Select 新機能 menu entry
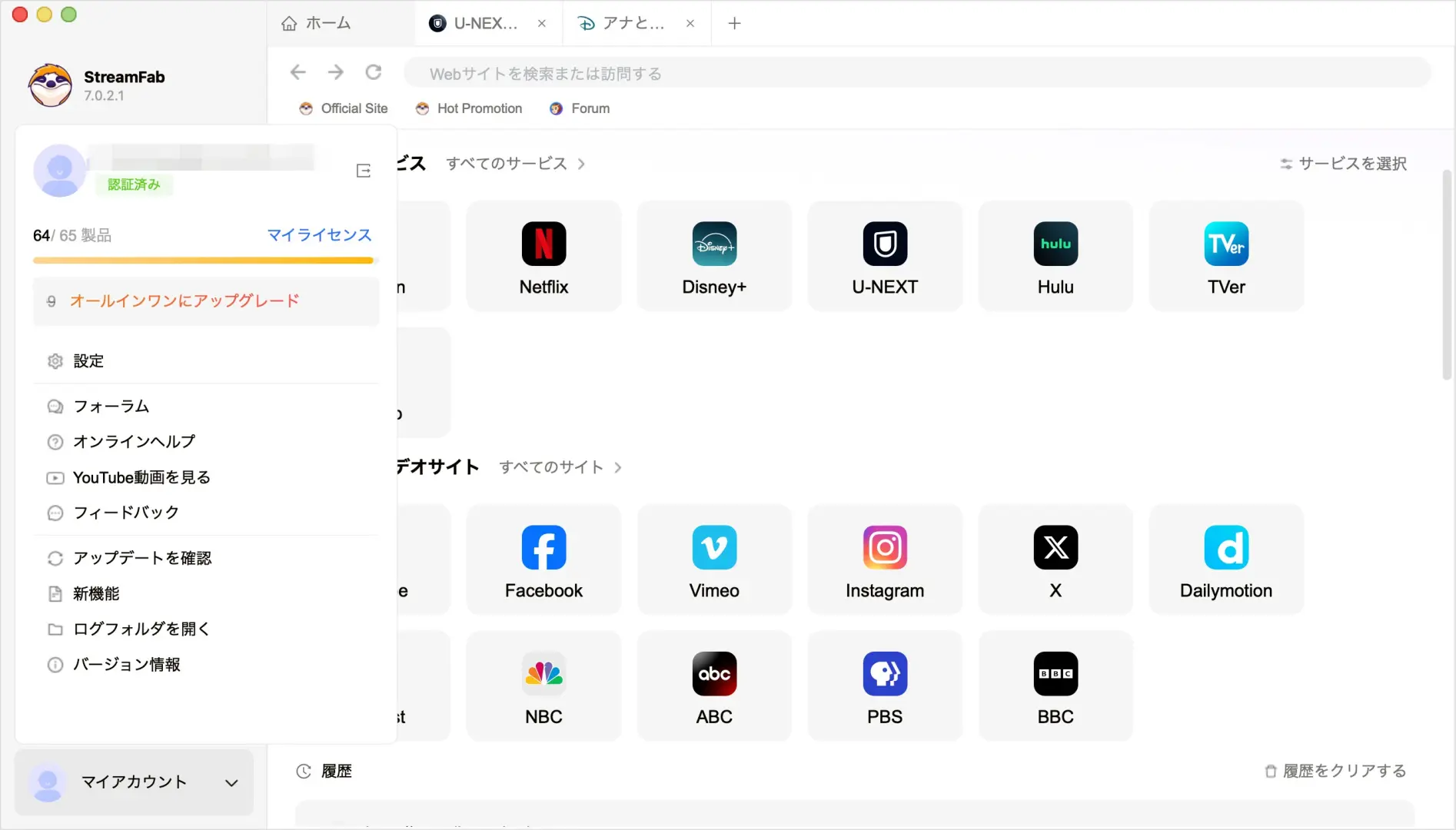This screenshot has height=830, width=1456. pyautogui.click(x=206, y=593)
